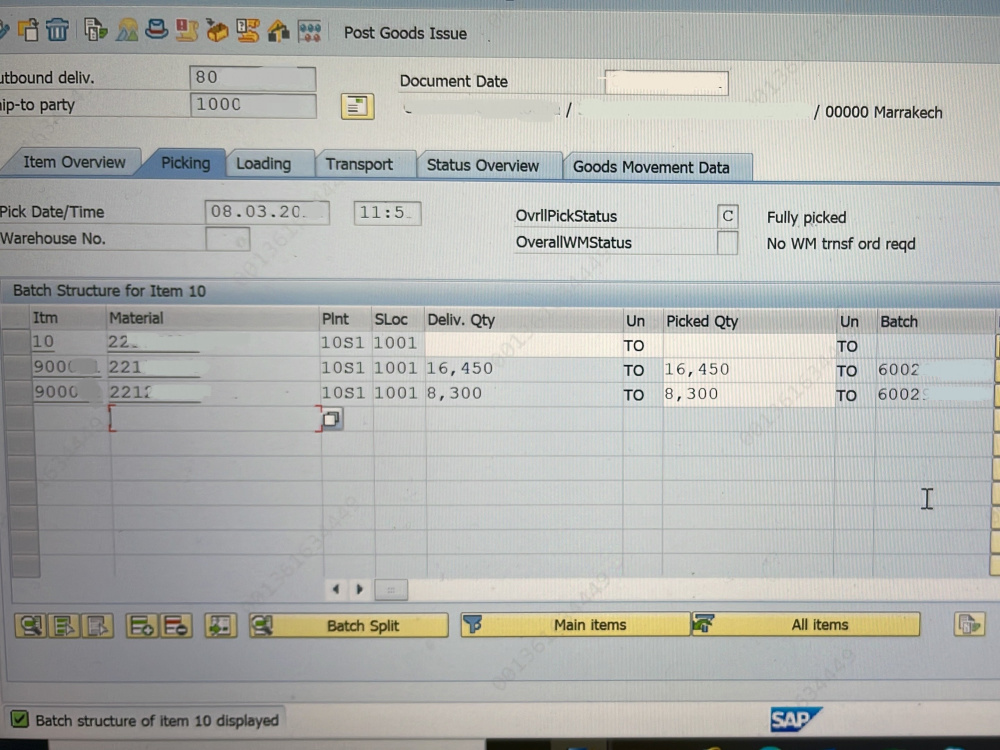Viewport: 1000px width, 750px height.
Task: Click the icon button at bottom right of table
Action: 969,624
